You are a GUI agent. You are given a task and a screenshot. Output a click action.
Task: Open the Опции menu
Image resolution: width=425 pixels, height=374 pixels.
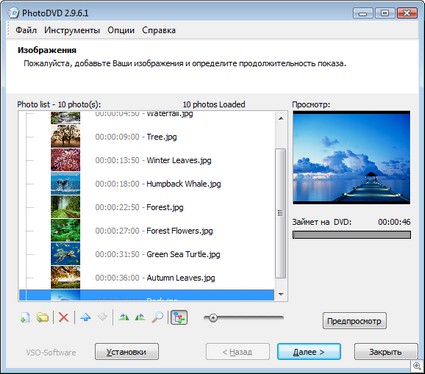[121, 30]
